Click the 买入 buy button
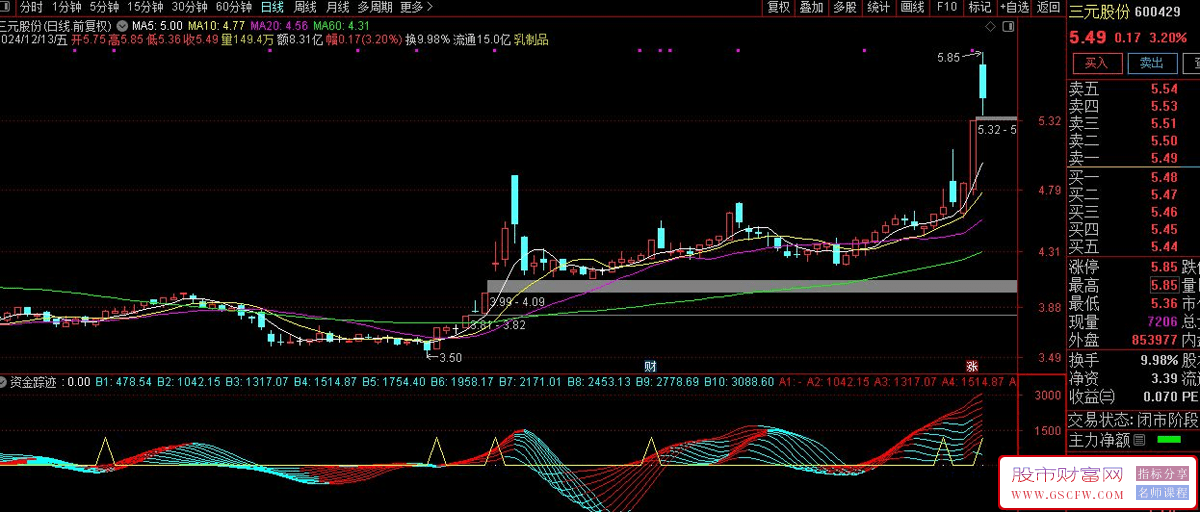This screenshot has height=512, width=1200. pos(1096,63)
